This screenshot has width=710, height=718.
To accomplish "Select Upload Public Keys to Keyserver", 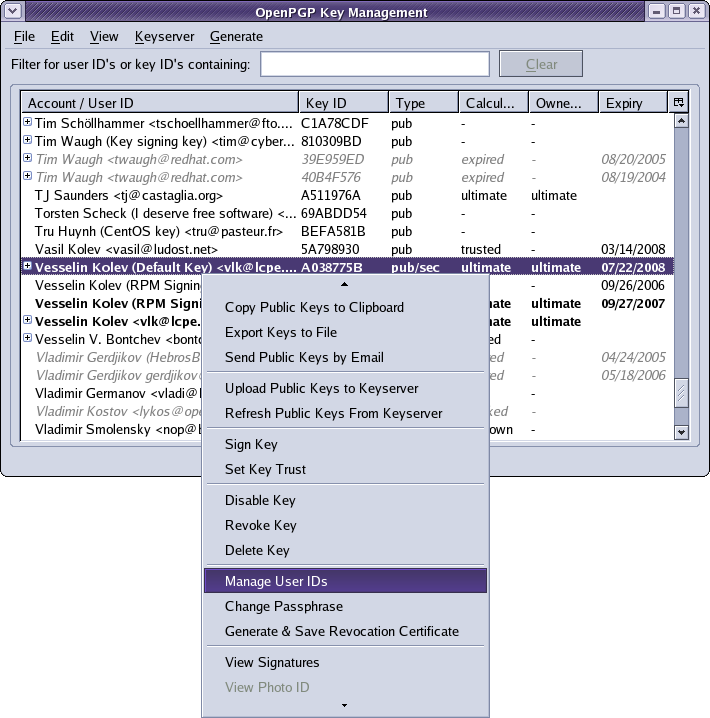I will pyautogui.click(x=345, y=388).
